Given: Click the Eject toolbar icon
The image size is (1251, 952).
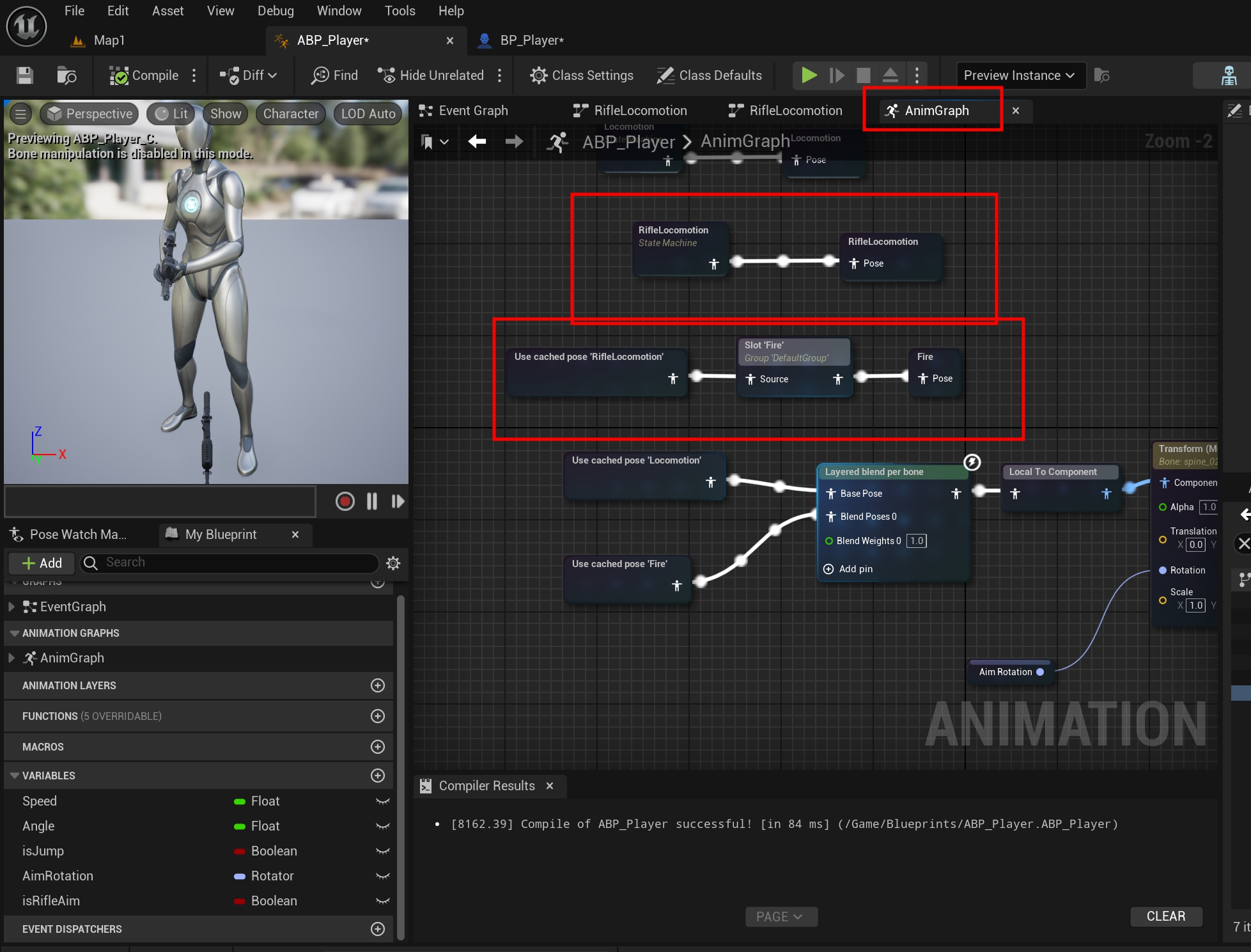Looking at the screenshot, I should (890, 75).
